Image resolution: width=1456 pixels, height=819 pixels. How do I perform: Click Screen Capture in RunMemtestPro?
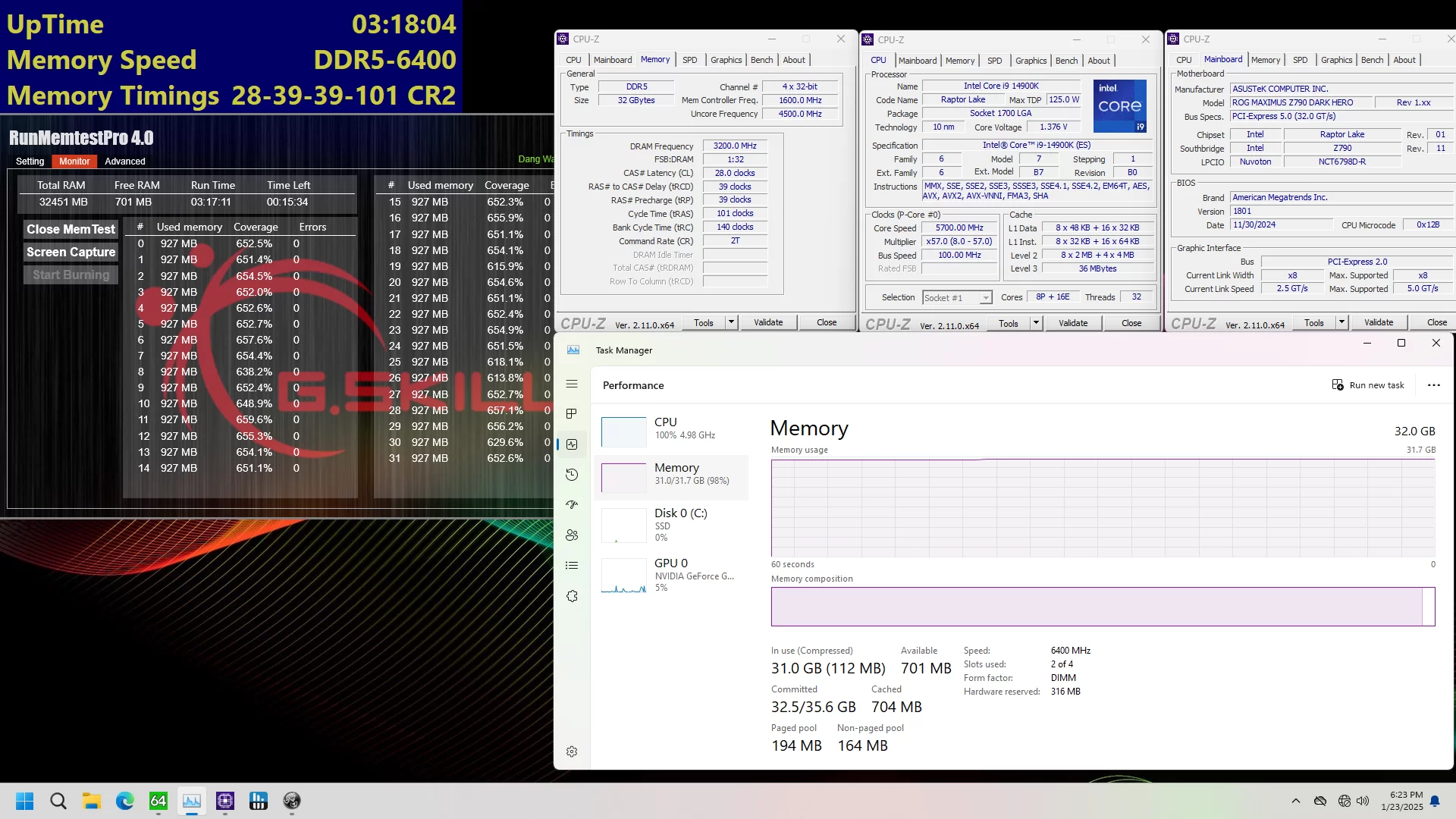click(x=71, y=252)
